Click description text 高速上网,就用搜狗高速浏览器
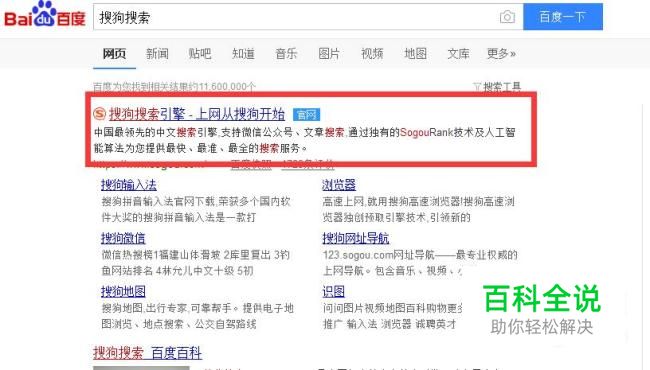Screen dimensions: 650x370 click(x=392, y=202)
